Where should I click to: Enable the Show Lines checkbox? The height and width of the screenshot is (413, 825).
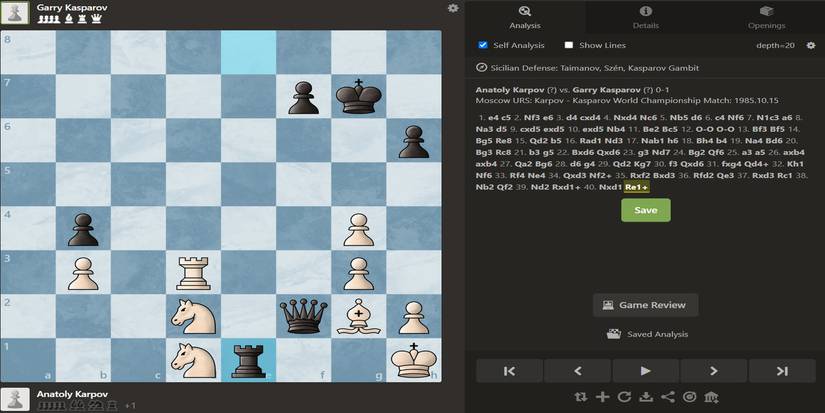pyautogui.click(x=568, y=45)
